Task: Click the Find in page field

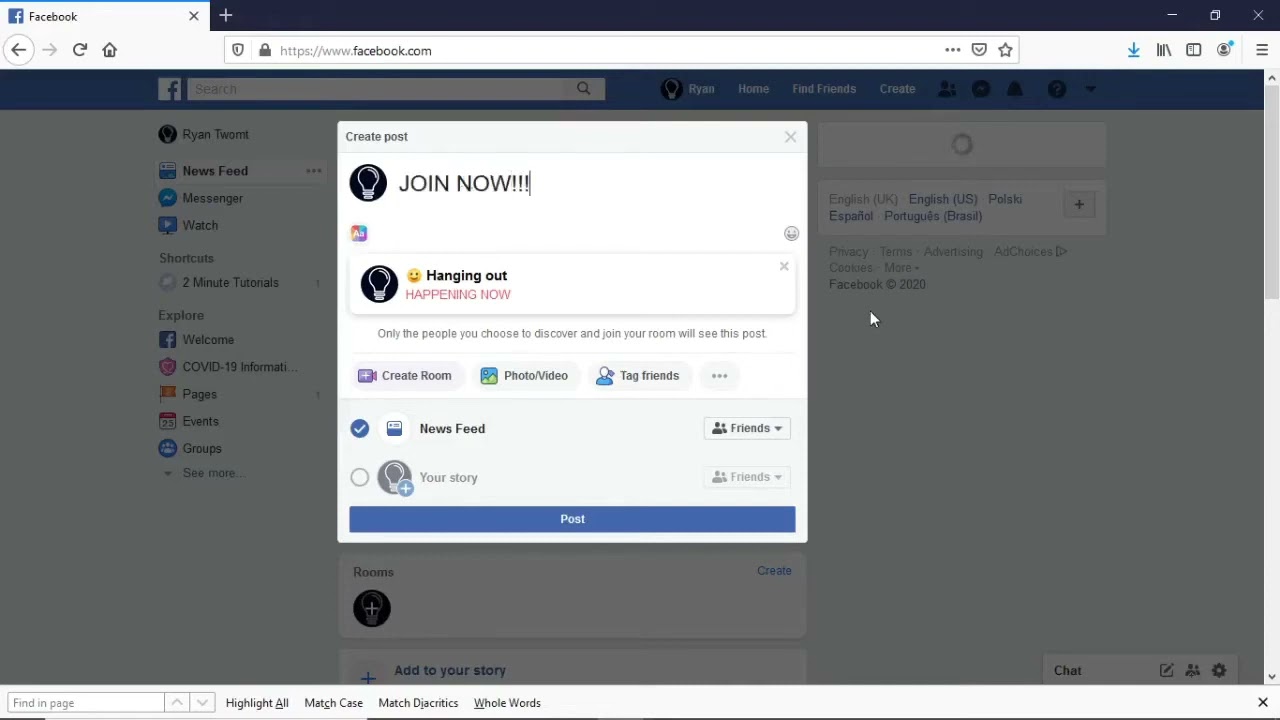Action: point(85,703)
